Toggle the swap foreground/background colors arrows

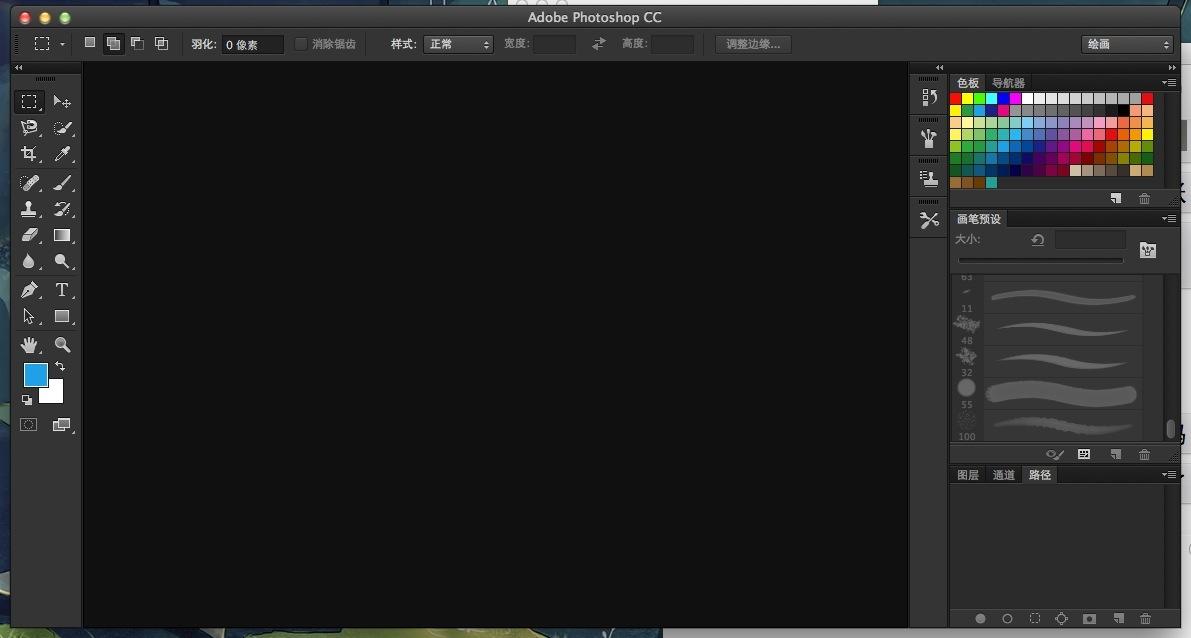[x=59, y=366]
